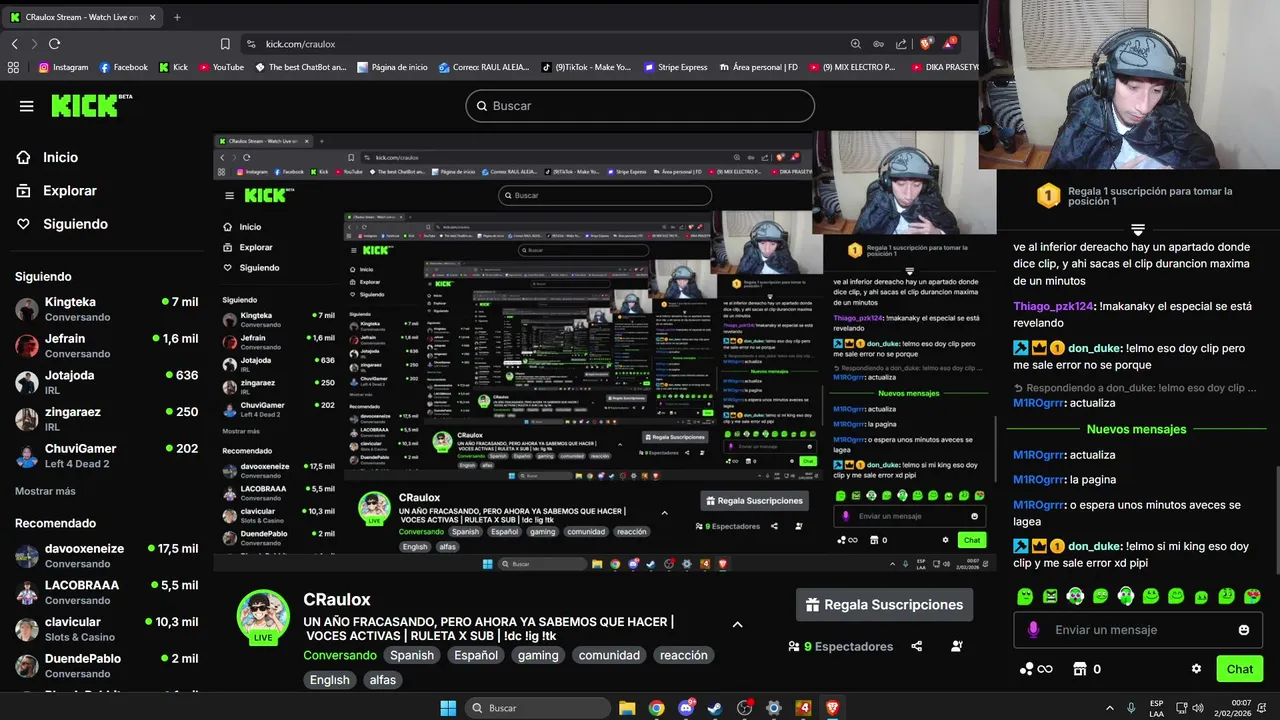Insert the angry green emote
Image resolution: width=1280 pixels, height=720 pixels.
[1050, 596]
